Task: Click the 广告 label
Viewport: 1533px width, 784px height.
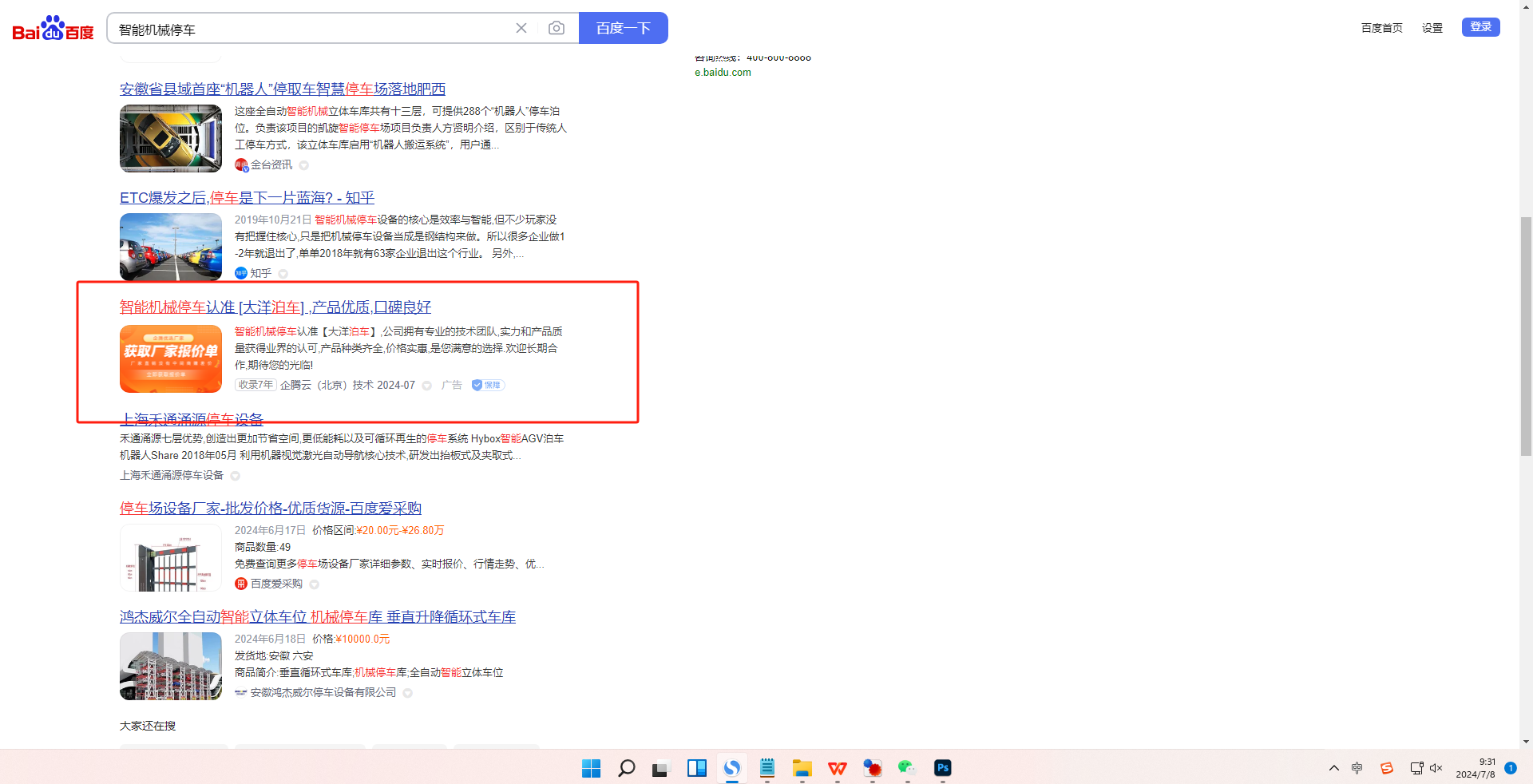Action: 452,385
